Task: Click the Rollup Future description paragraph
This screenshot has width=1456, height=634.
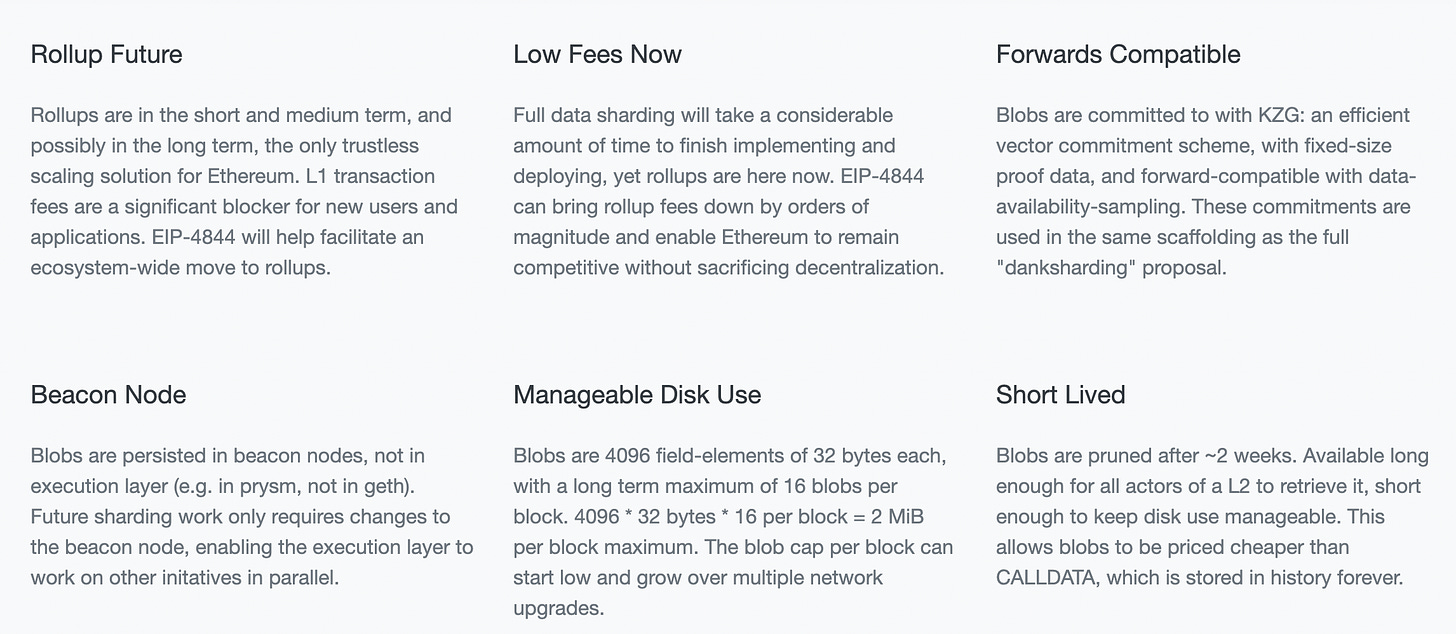Action: [x=244, y=191]
